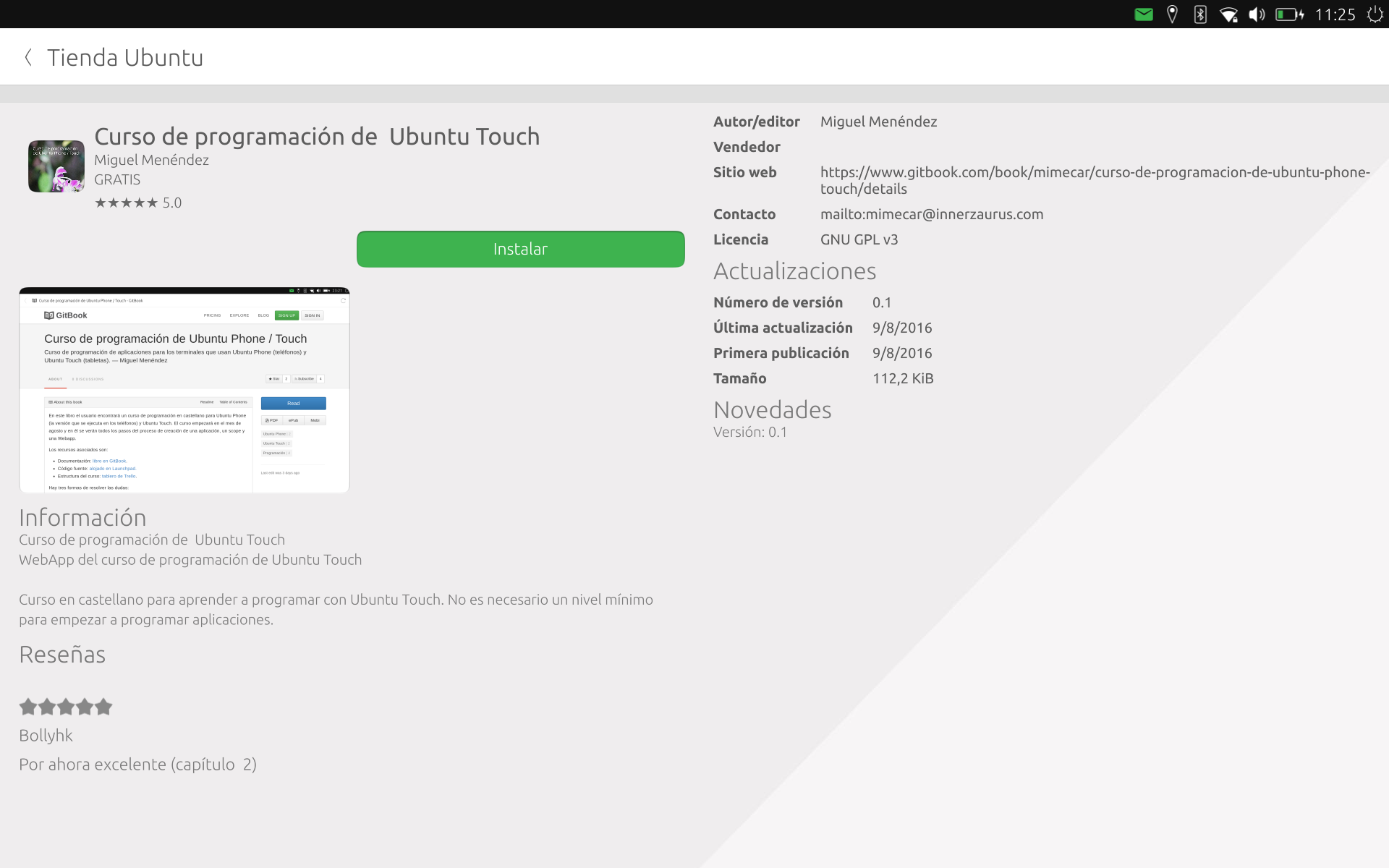Click the mailto:mimecar@innerzaurus.com contact link
This screenshot has width=1389, height=868.
pos(932,214)
